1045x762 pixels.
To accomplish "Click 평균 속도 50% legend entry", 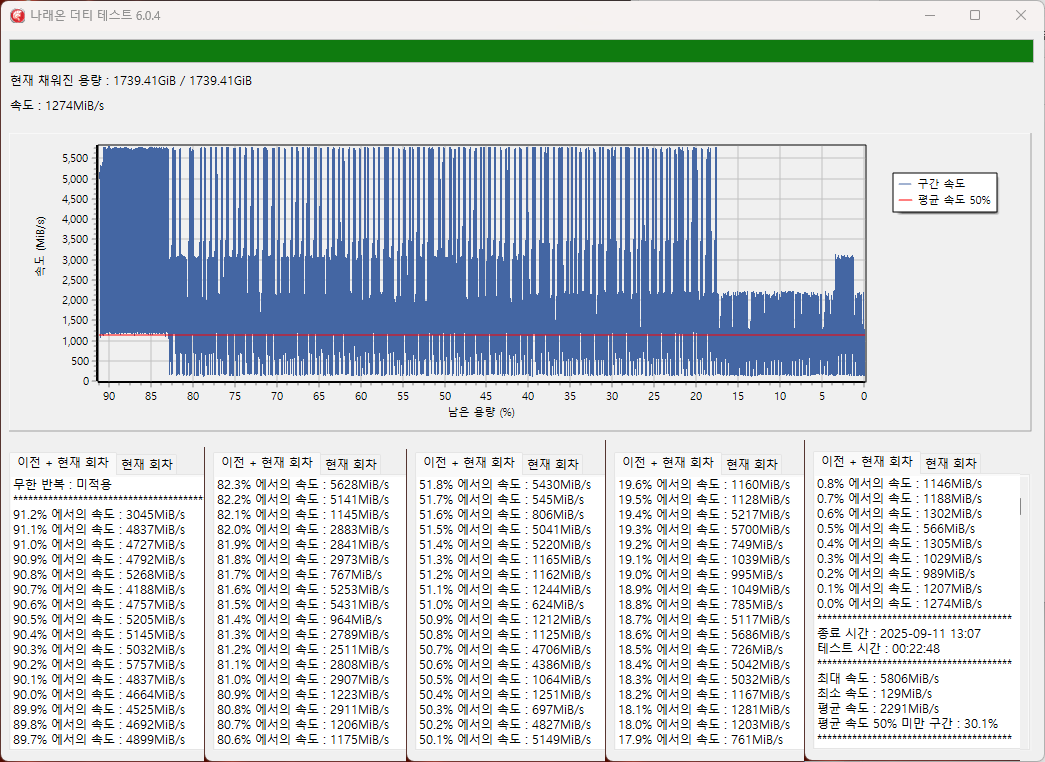I will click(x=944, y=200).
